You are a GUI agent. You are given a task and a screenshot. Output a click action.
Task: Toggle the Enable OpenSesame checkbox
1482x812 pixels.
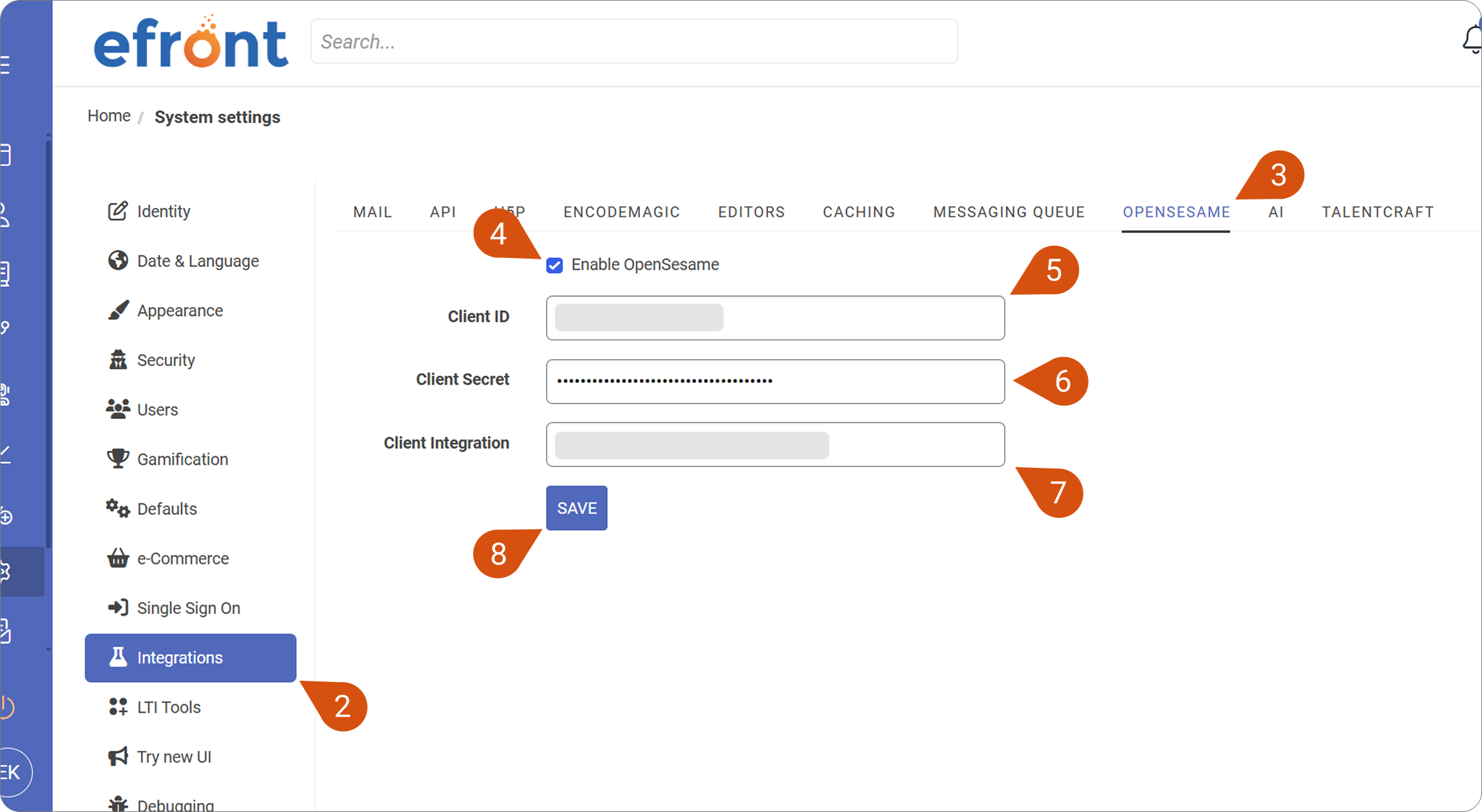(554, 265)
